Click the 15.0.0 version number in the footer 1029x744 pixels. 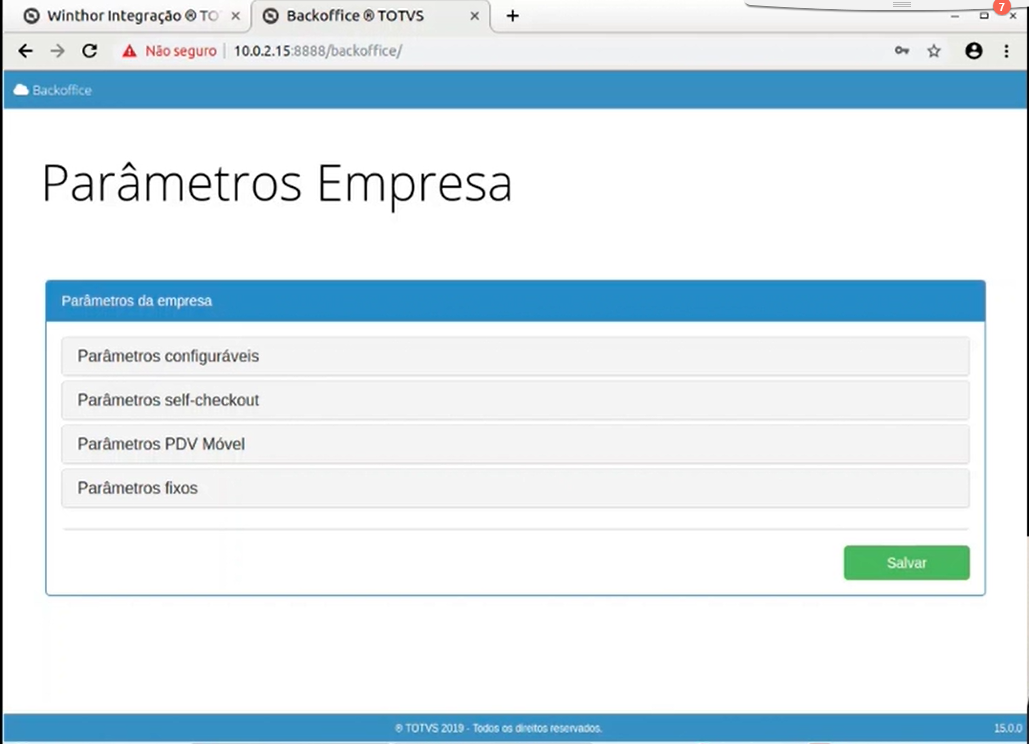click(1008, 728)
